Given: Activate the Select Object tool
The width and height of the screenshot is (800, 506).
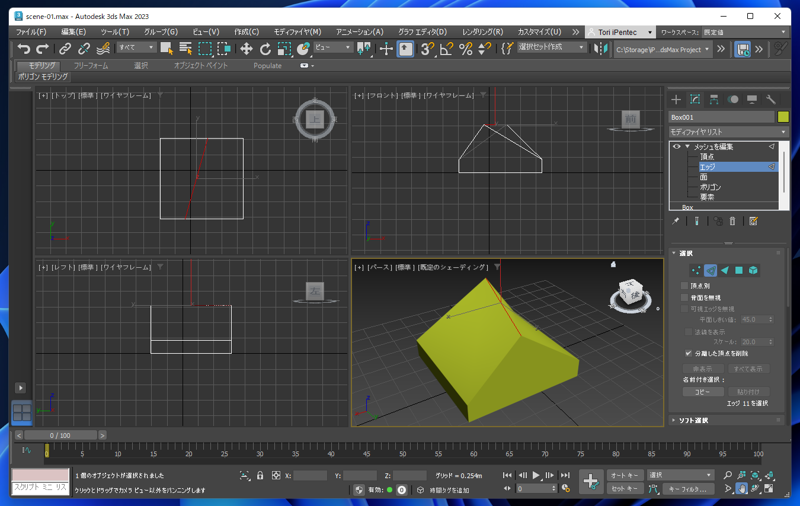Looking at the screenshot, I should (166, 48).
